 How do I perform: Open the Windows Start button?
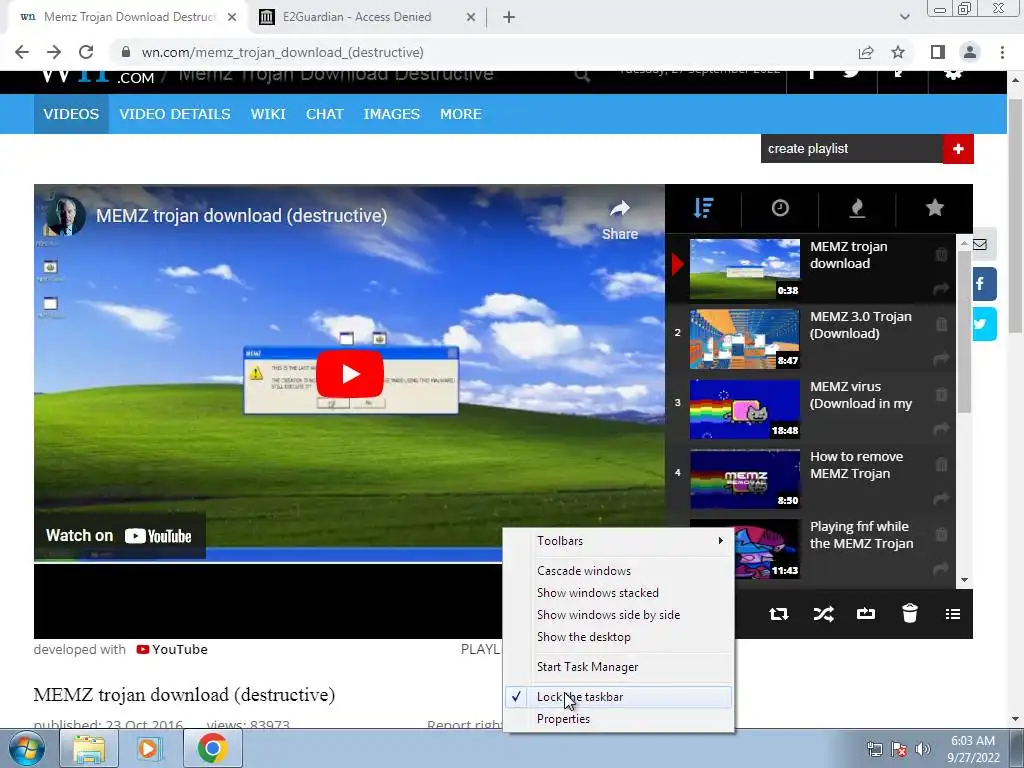point(26,748)
